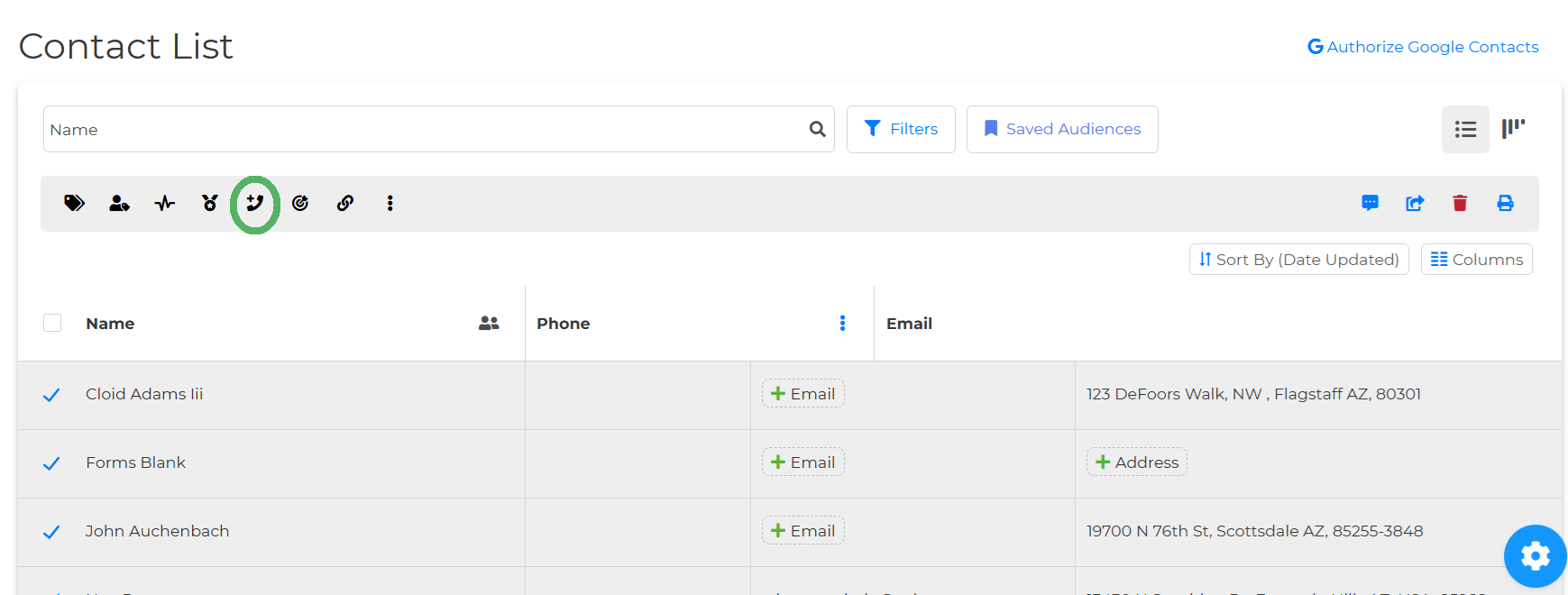This screenshot has width=1568, height=595.
Task: Open Phone column options menu
Action: coord(842,323)
